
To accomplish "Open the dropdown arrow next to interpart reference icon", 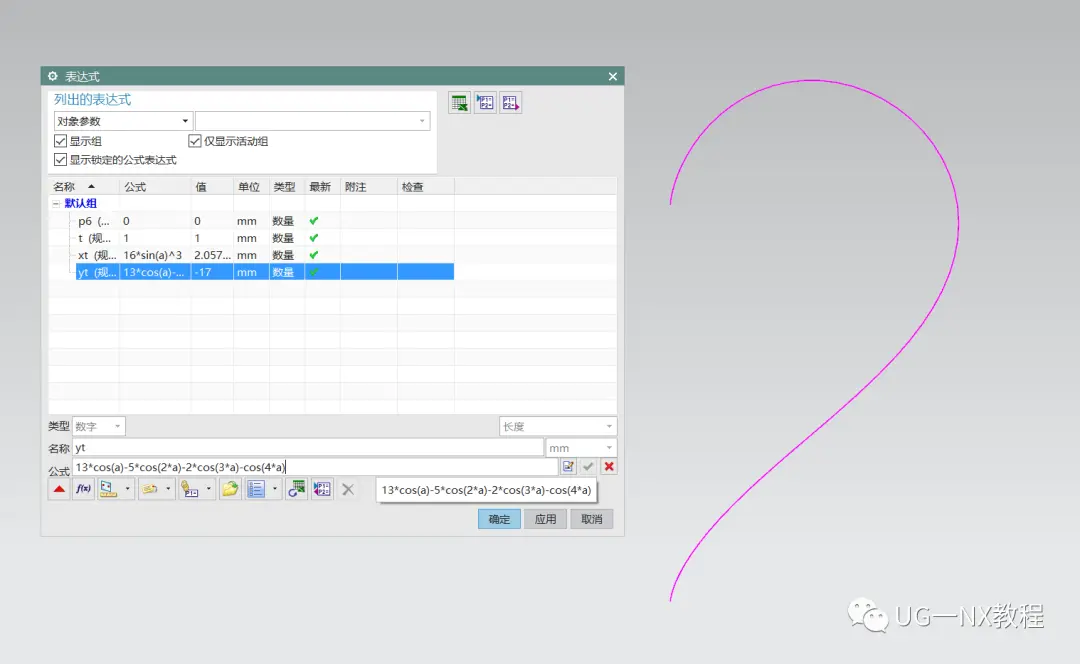I will pos(209,490).
